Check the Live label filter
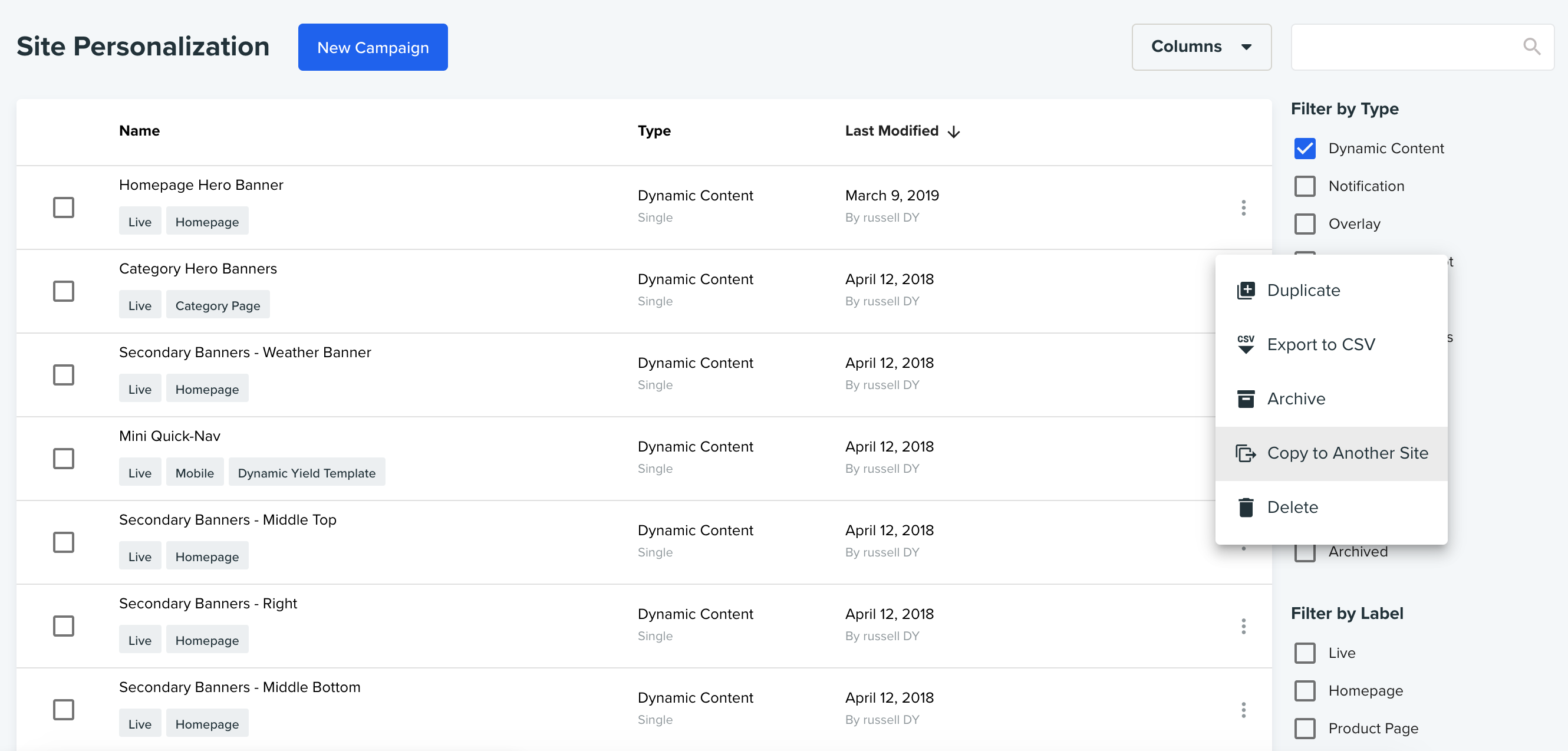The height and width of the screenshot is (751, 1568). click(1305, 653)
